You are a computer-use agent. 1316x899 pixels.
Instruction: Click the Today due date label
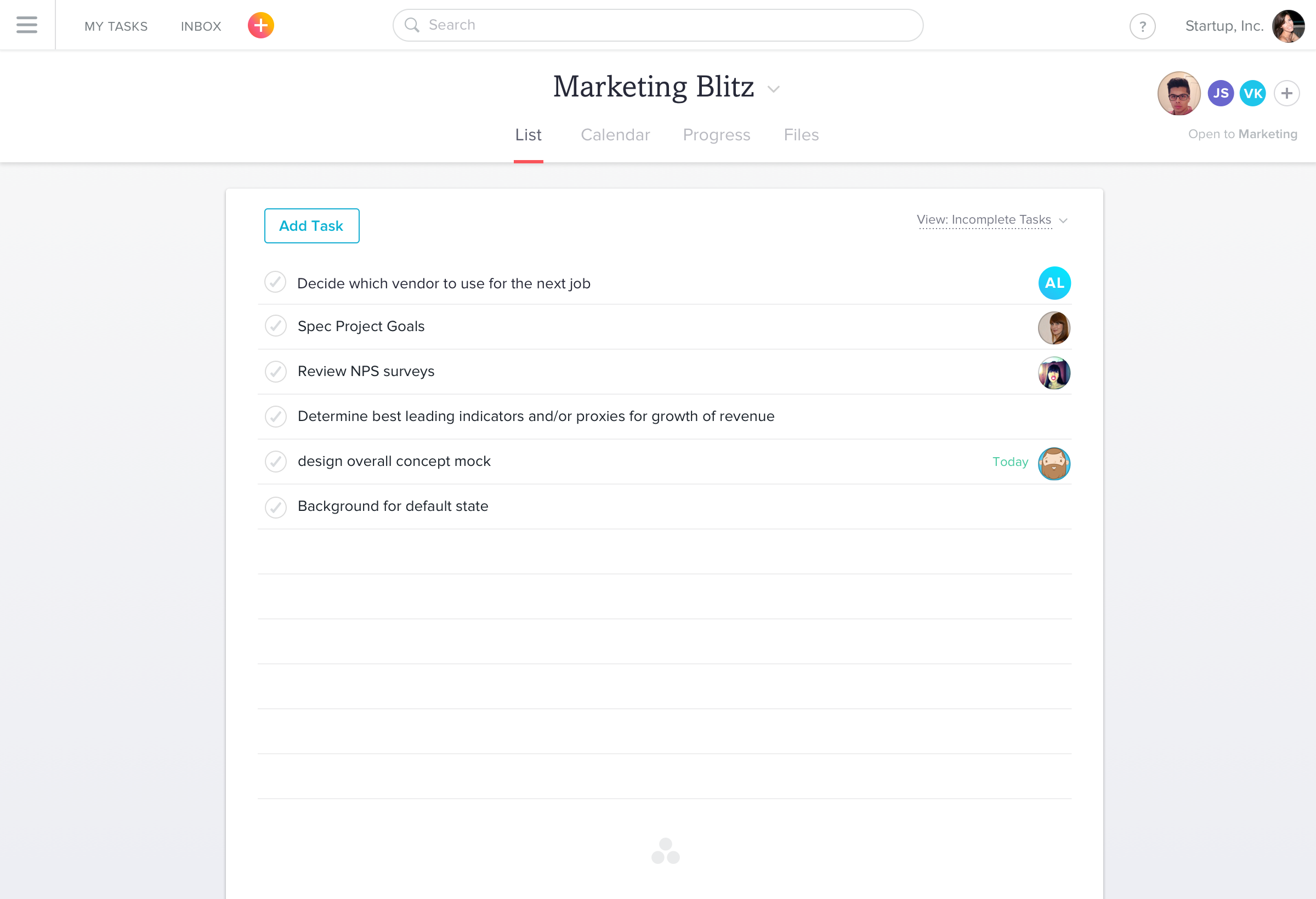[x=1010, y=462]
